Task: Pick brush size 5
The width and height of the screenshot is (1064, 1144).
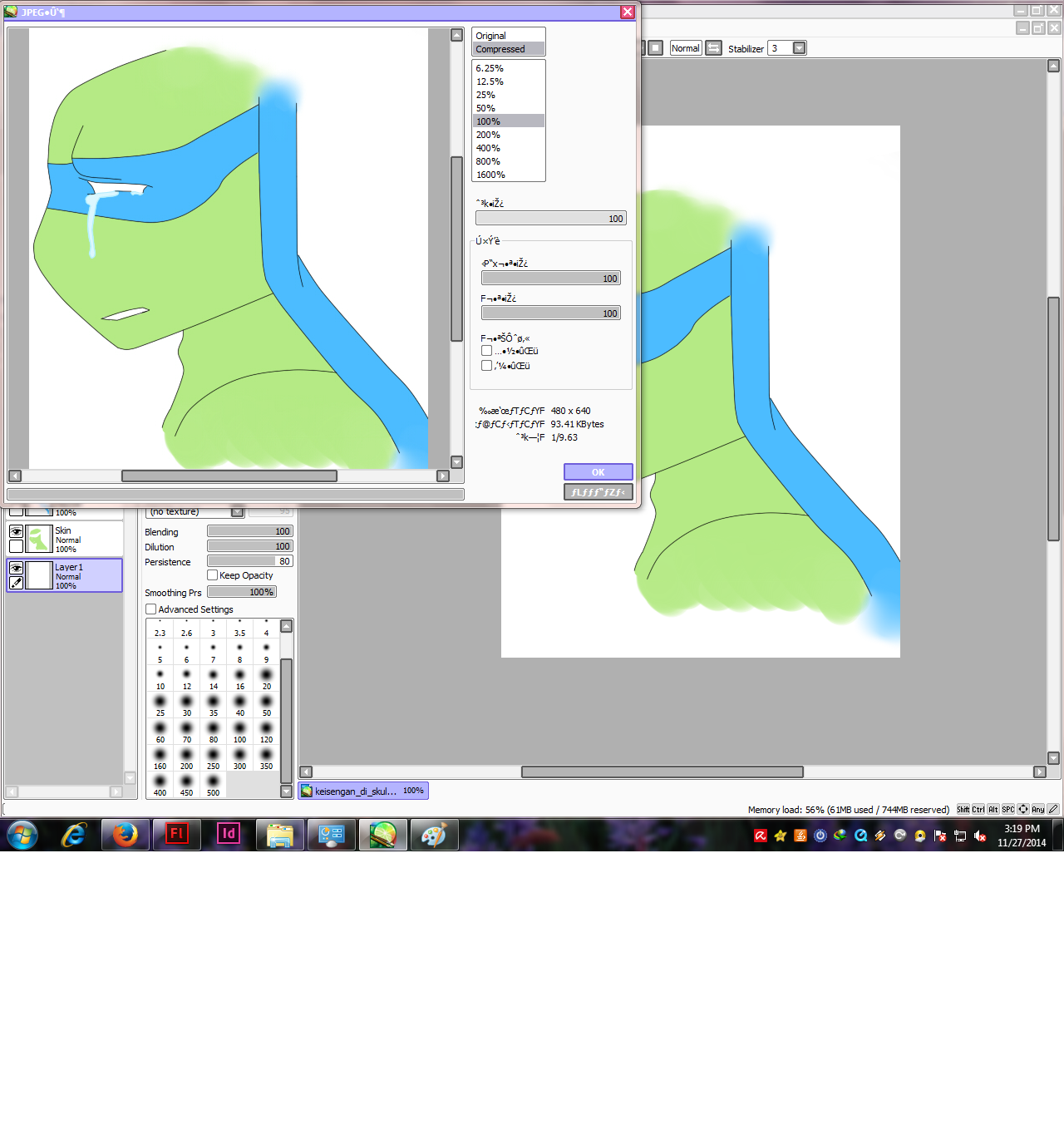Action: click(x=160, y=653)
